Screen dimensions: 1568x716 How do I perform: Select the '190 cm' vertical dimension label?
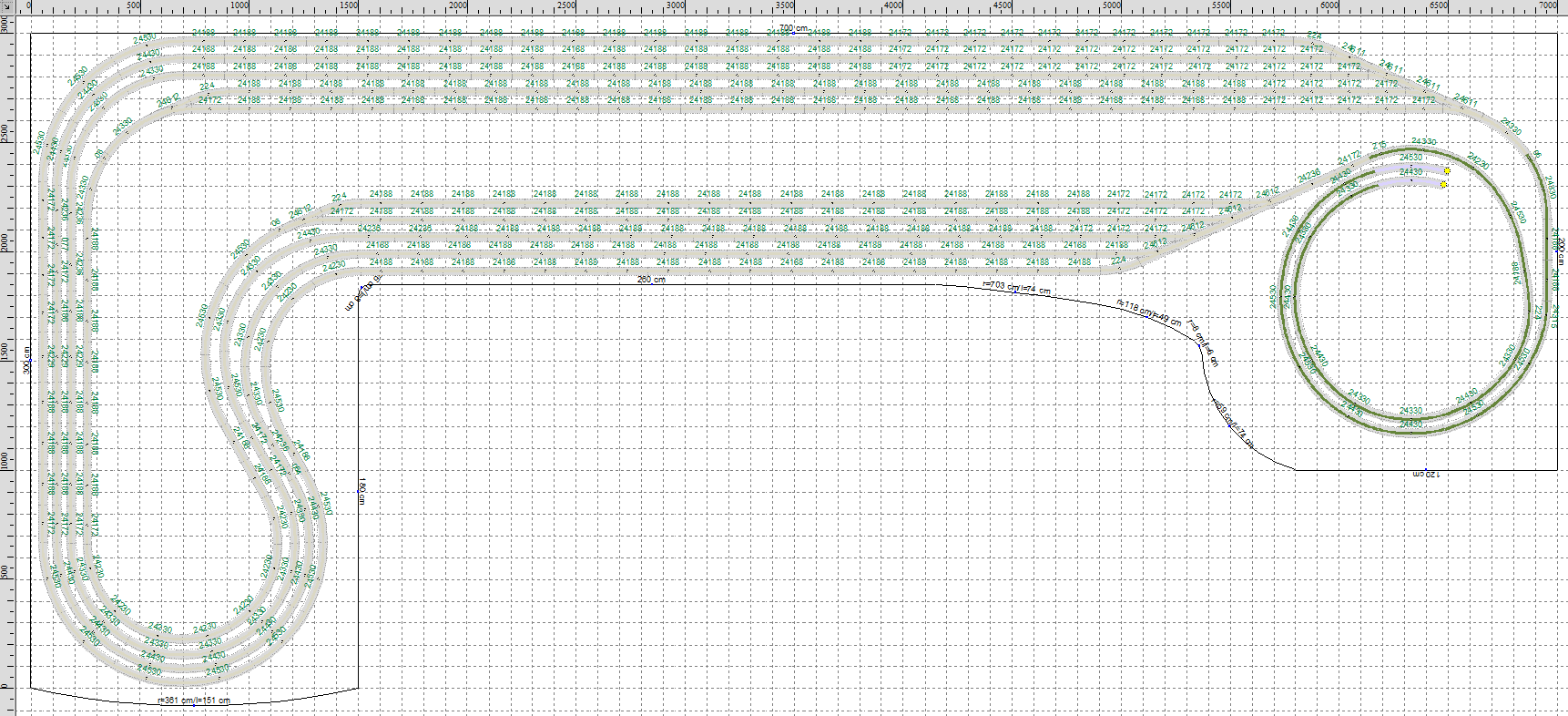pos(361,490)
